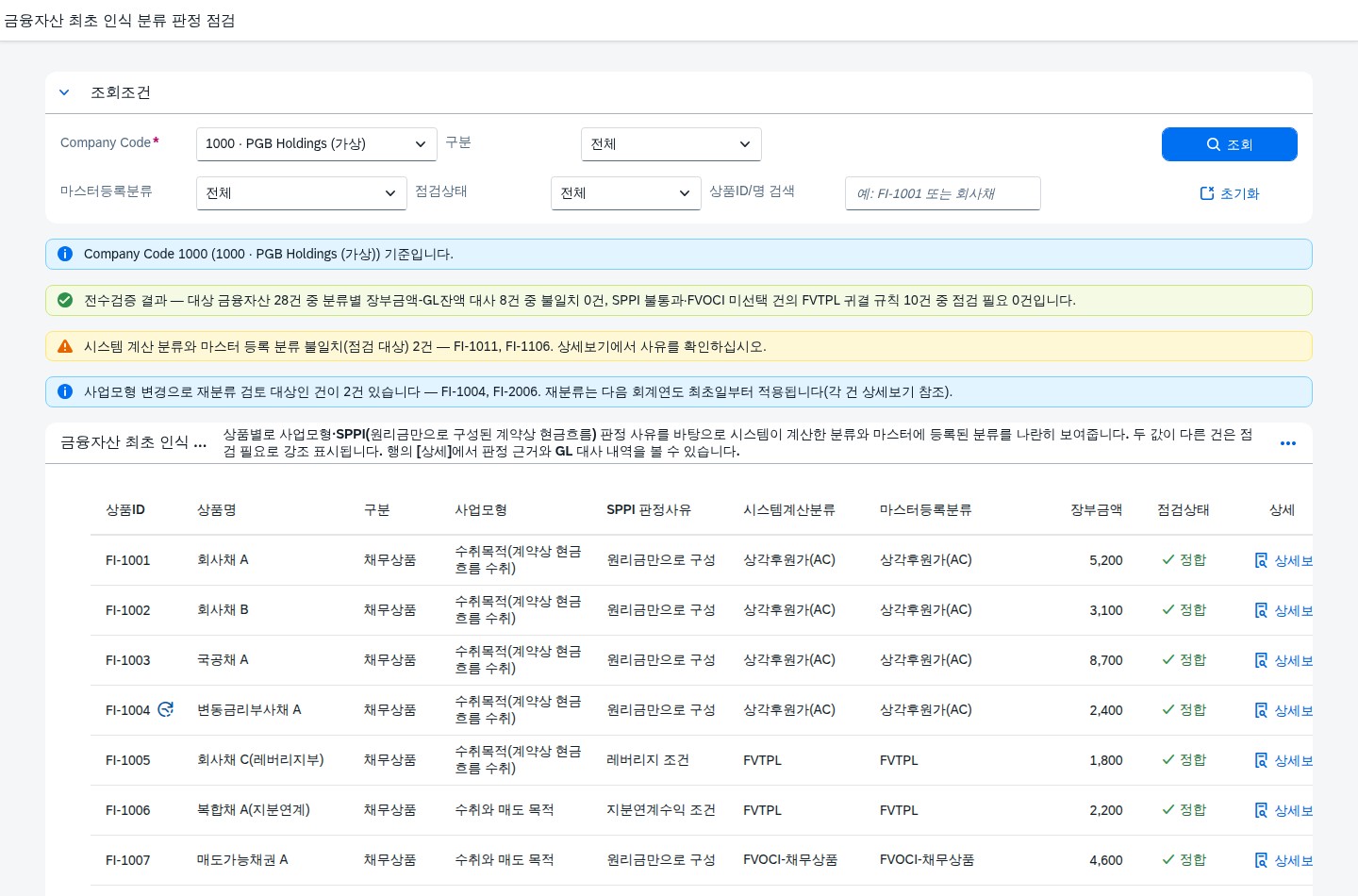Click product name 회사채 C(레버리지부)
This screenshot has width=1358, height=896.
[x=260, y=759]
